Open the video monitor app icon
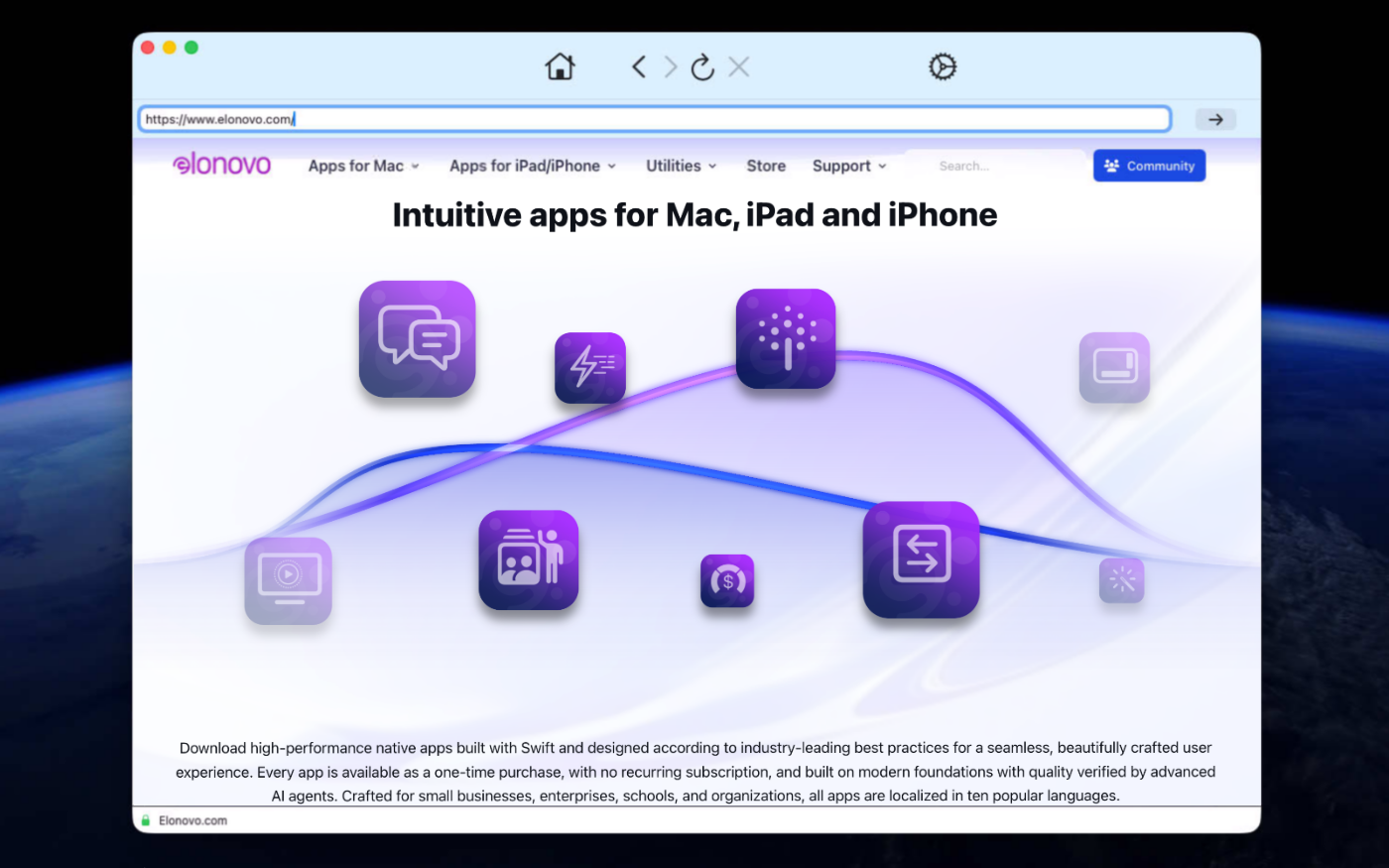1389x868 pixels. tap(289, 581)
